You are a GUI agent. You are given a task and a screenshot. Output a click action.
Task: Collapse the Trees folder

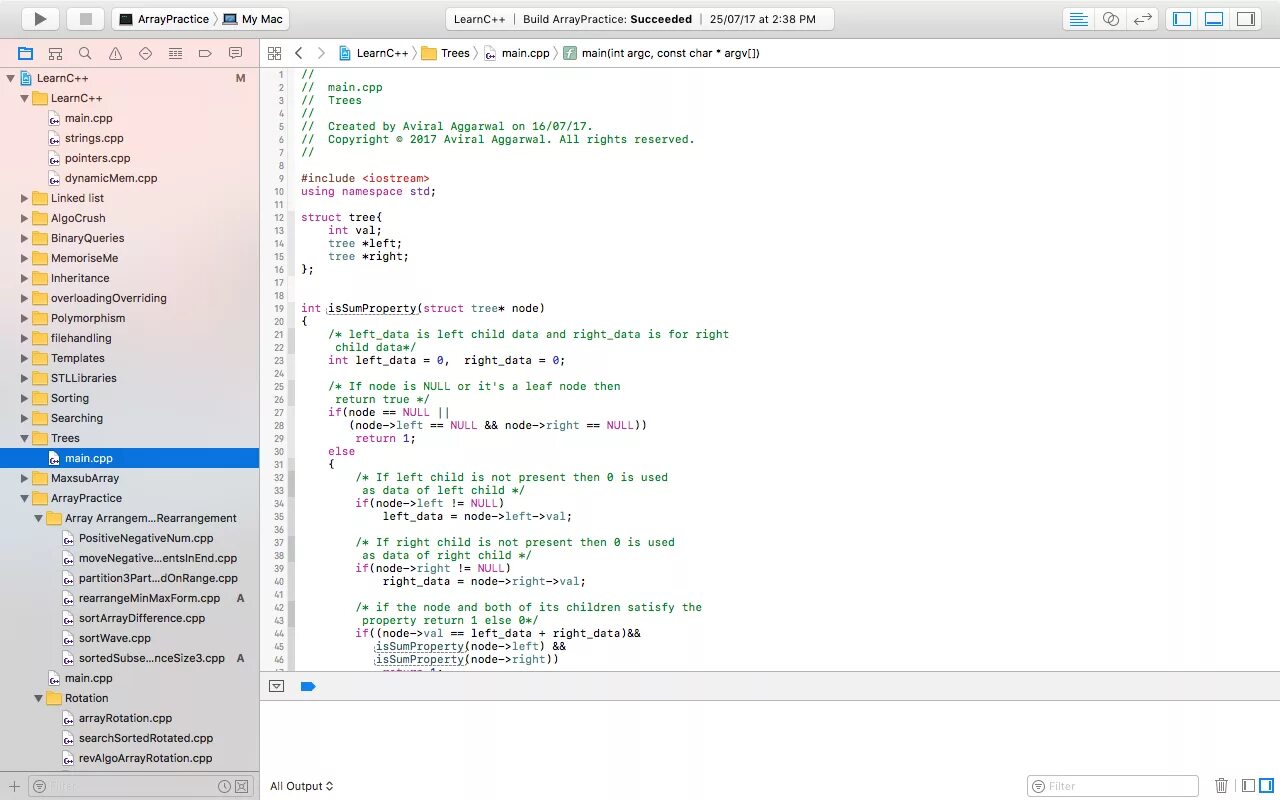coord(25,438)
